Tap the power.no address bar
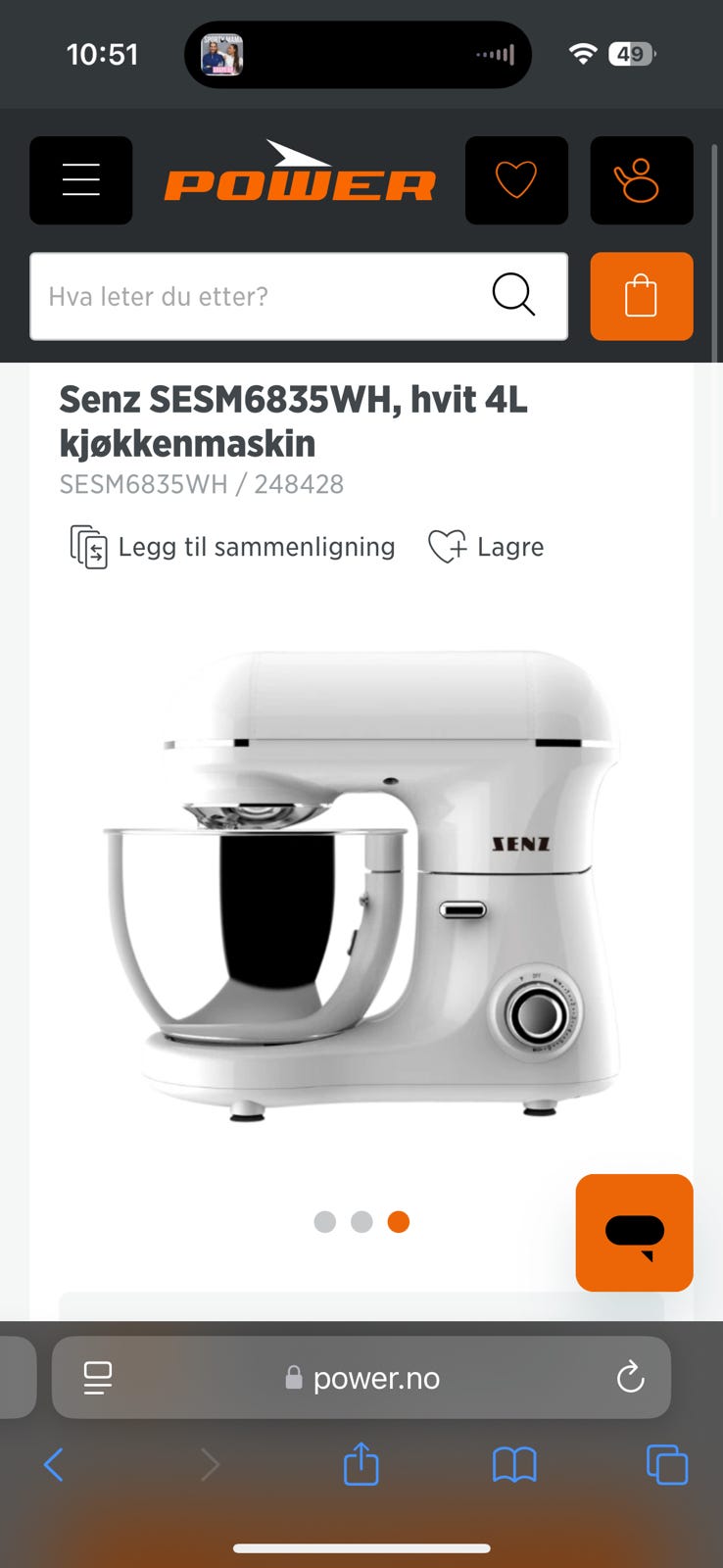This screenshot has width=723, height=1568. tap(361, 1377)
